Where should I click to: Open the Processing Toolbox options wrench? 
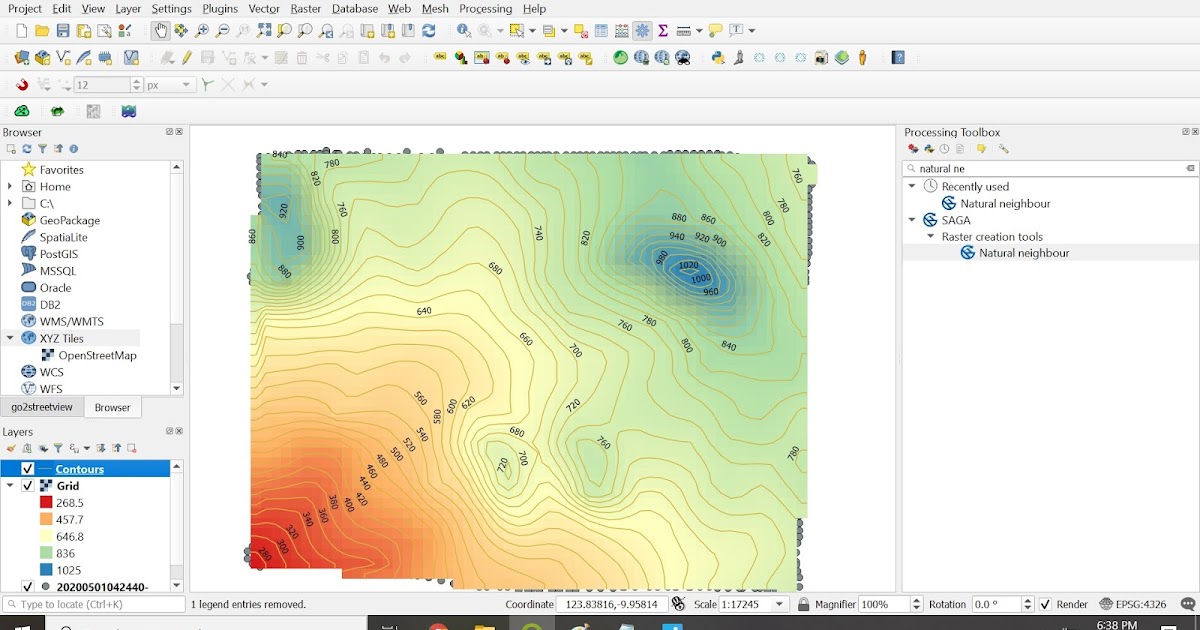[1004, 149]
